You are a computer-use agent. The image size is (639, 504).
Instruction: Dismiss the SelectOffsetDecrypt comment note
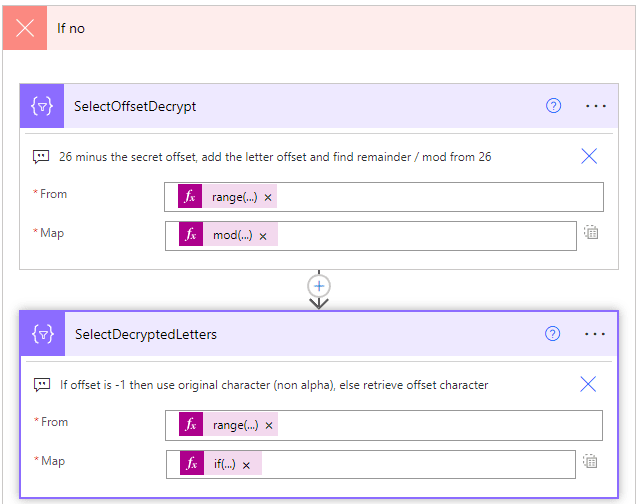589,156
